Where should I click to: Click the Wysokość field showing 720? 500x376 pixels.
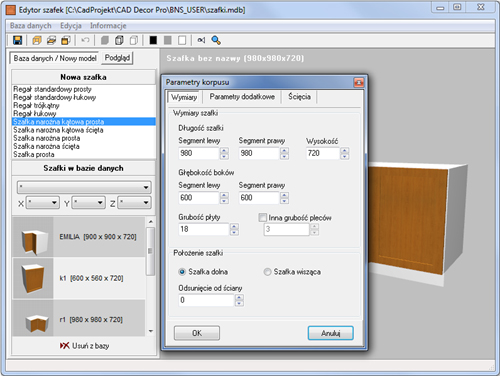323,153
